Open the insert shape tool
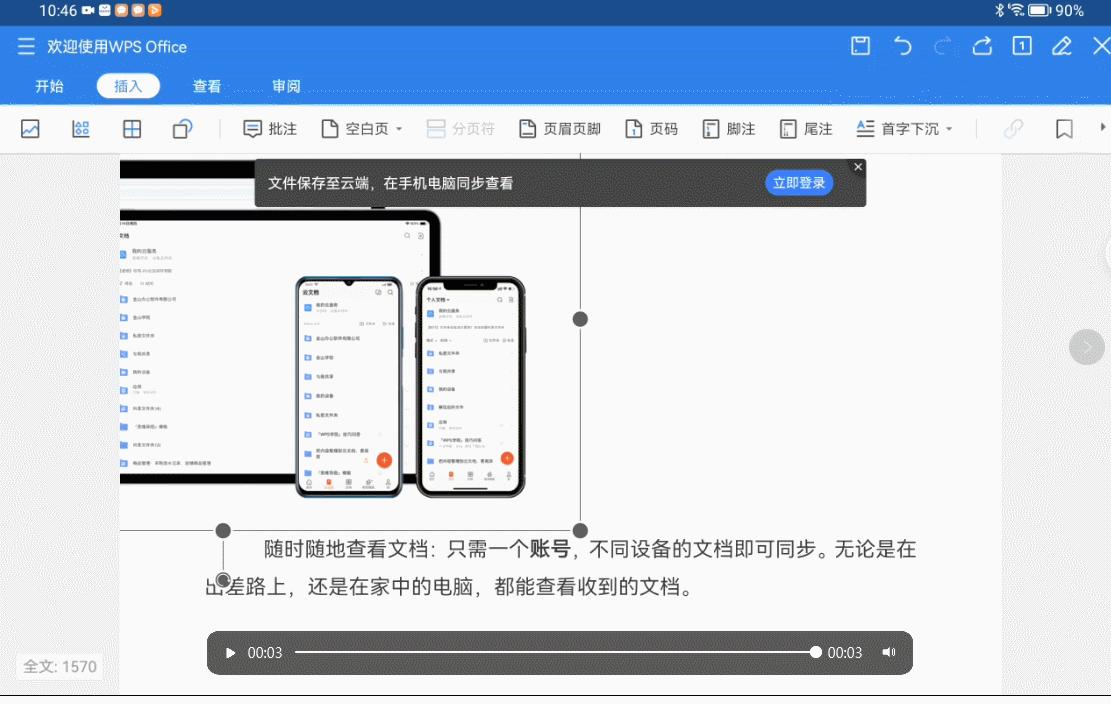This screenshot has height=704, width=1111. (x=181, y=128)
